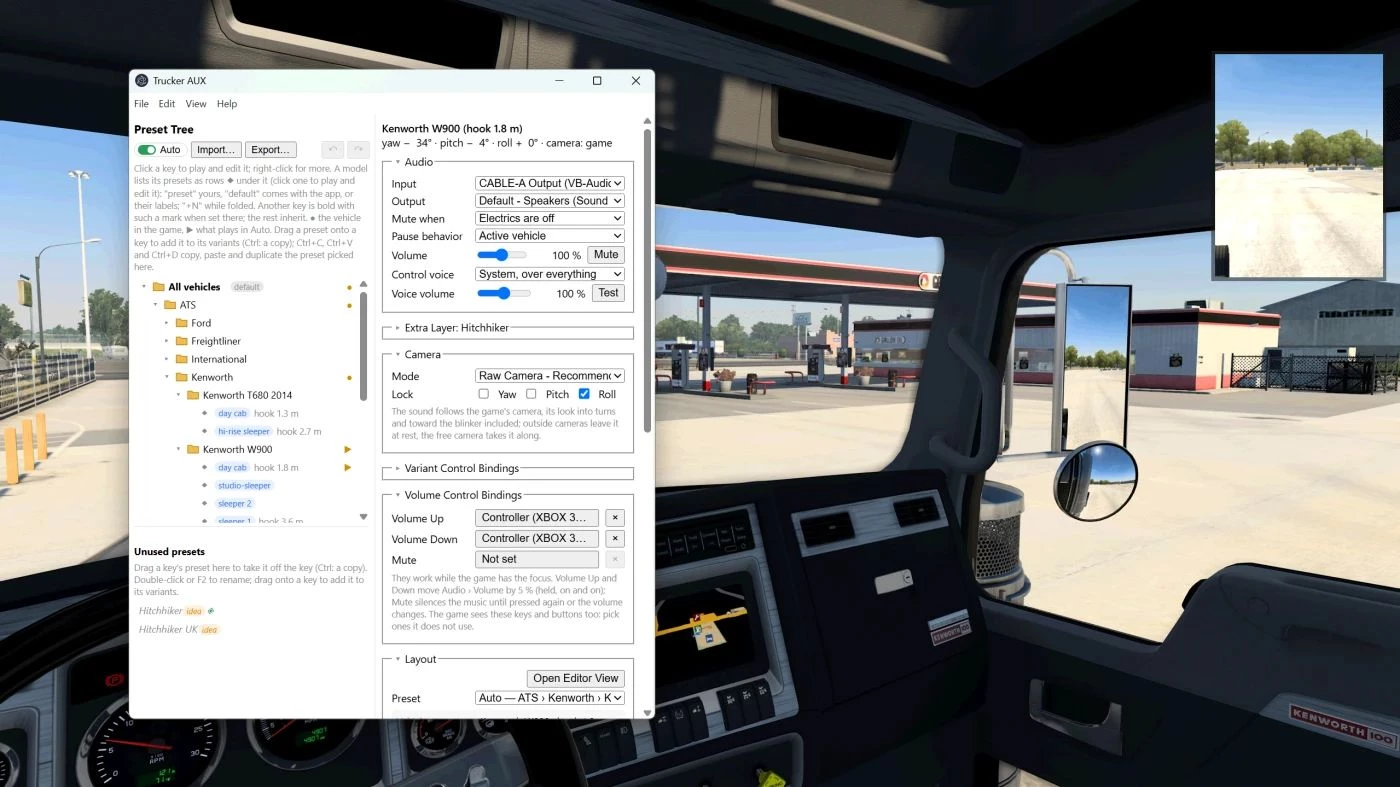Viewport: 1400px width, 787px height.
Task: Click the orange dot on the ATS row
Action: (349, 305)
